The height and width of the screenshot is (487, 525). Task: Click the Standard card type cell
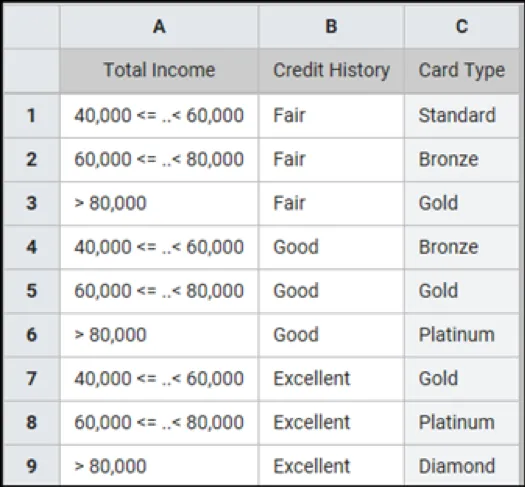462,116
